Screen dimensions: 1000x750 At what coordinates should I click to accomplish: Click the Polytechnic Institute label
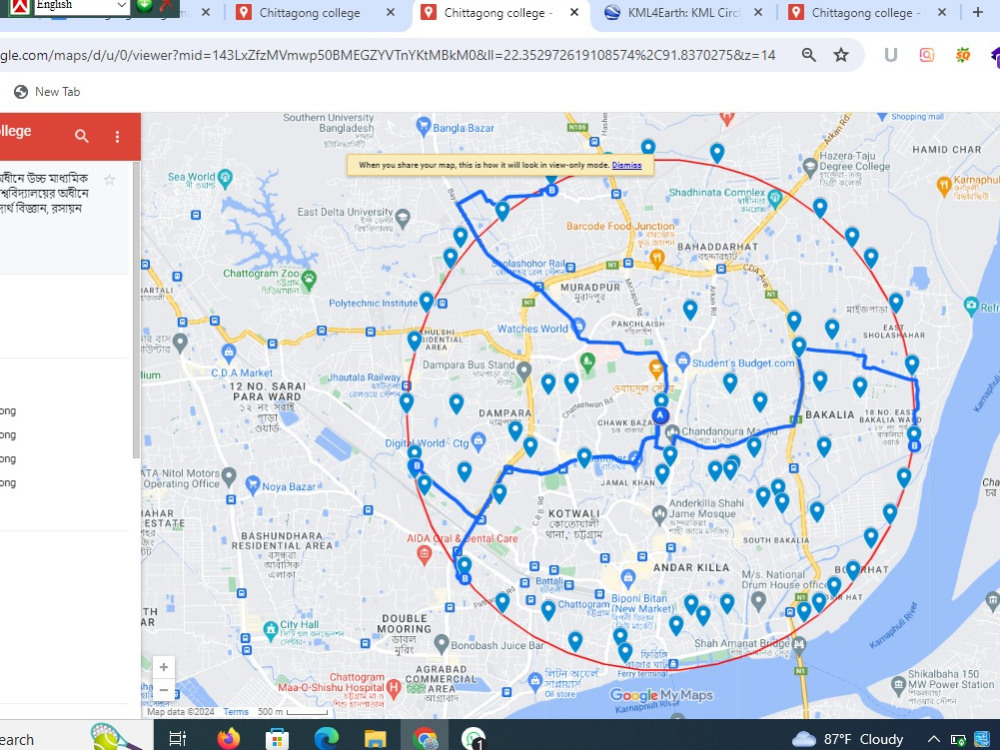coord(372,303)
